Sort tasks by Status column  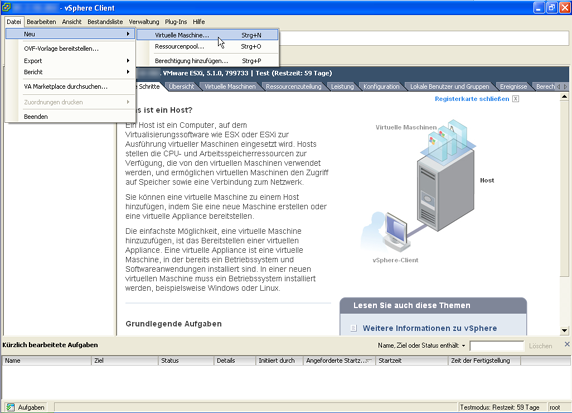coord(186,360)
